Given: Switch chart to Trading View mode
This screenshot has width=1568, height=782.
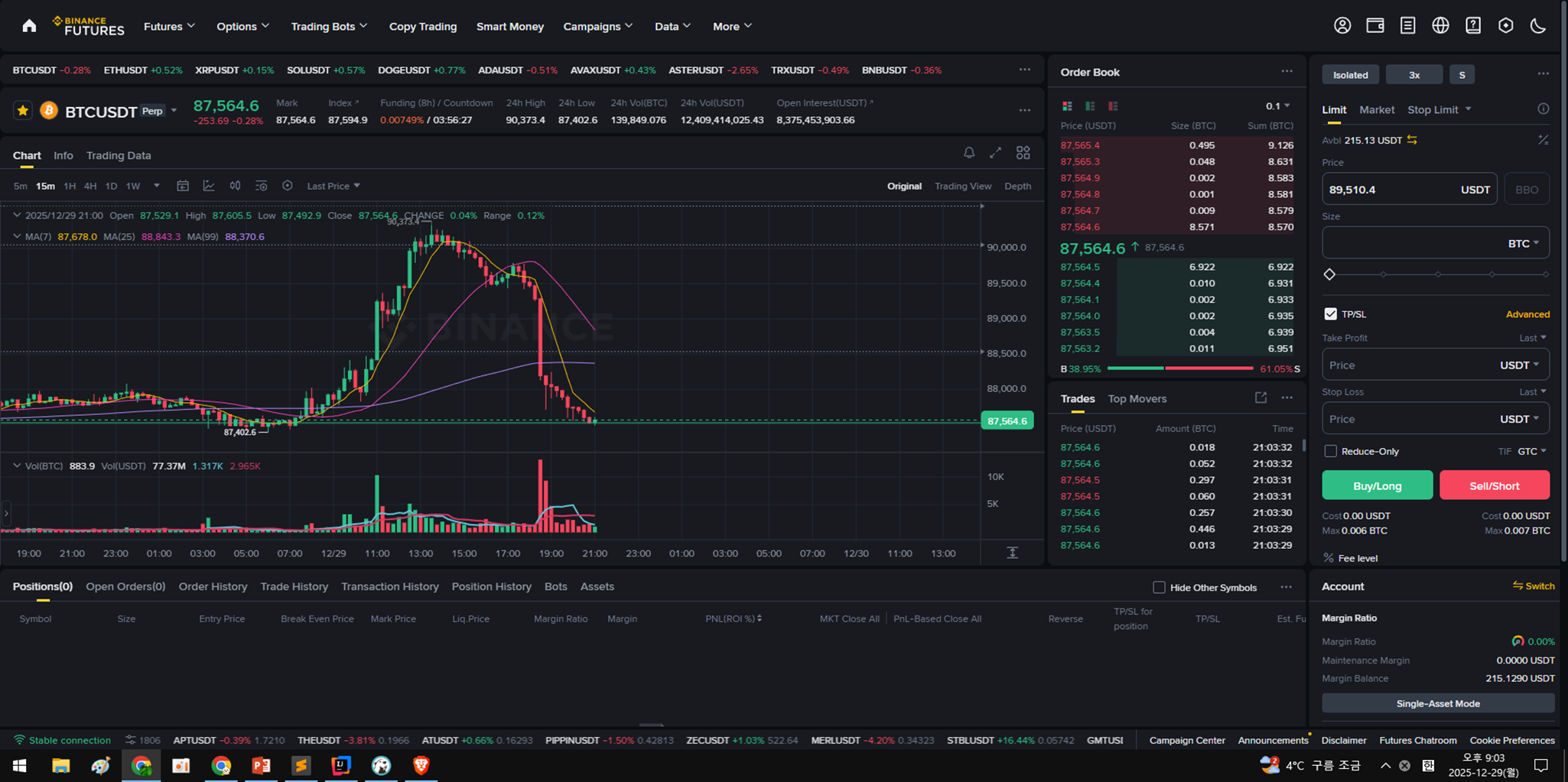Looking at the screenshot, I should click(963, 186).
